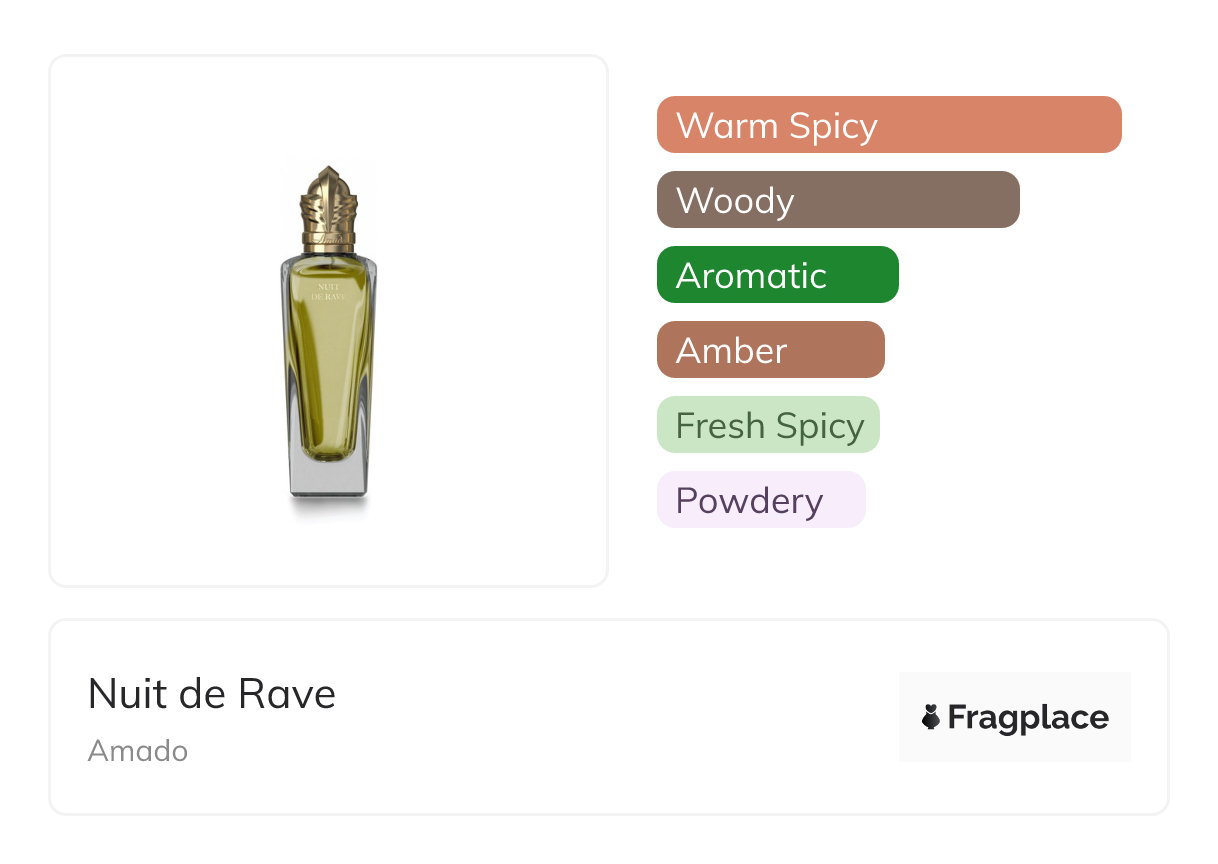This screenshot has width=1218, height=864.
Task: Open the Nuit de Rave bottle image
Action: tap(329, 340)
